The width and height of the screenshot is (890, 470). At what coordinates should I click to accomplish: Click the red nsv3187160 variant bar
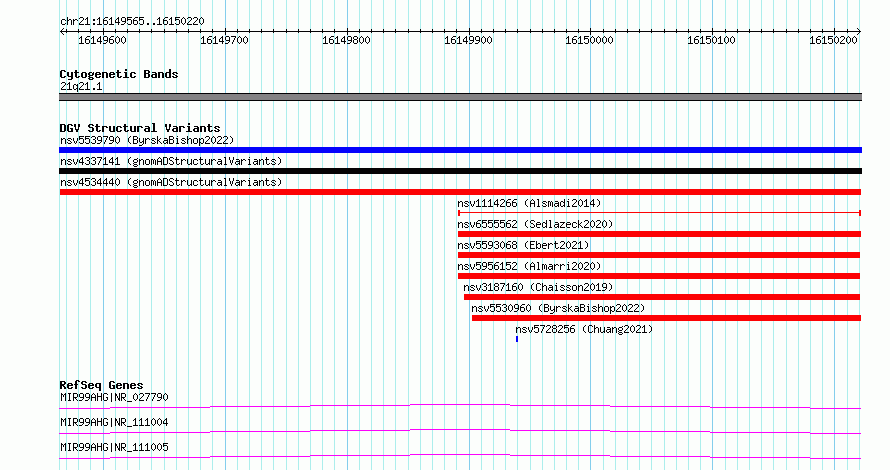tap(662, 297)
